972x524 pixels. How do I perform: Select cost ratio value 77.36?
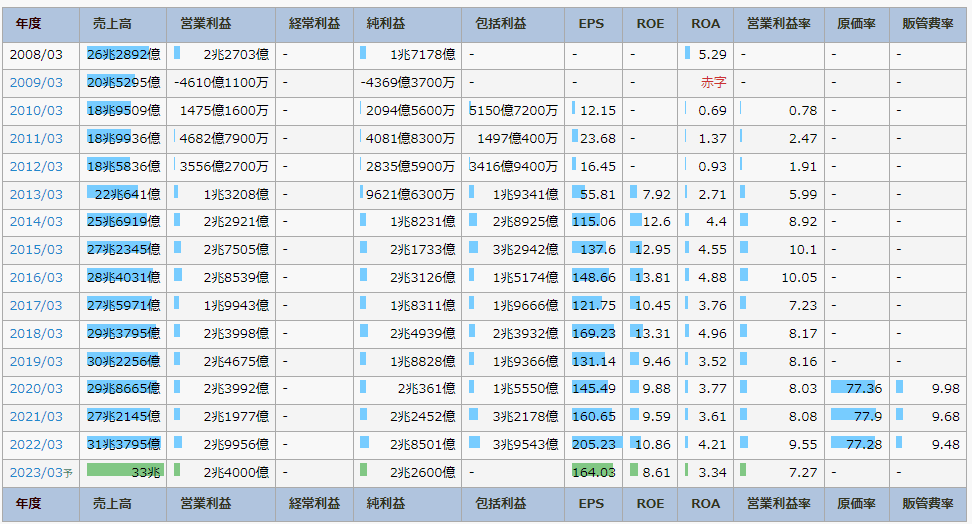pyautogui.click(x=864, y=388)
